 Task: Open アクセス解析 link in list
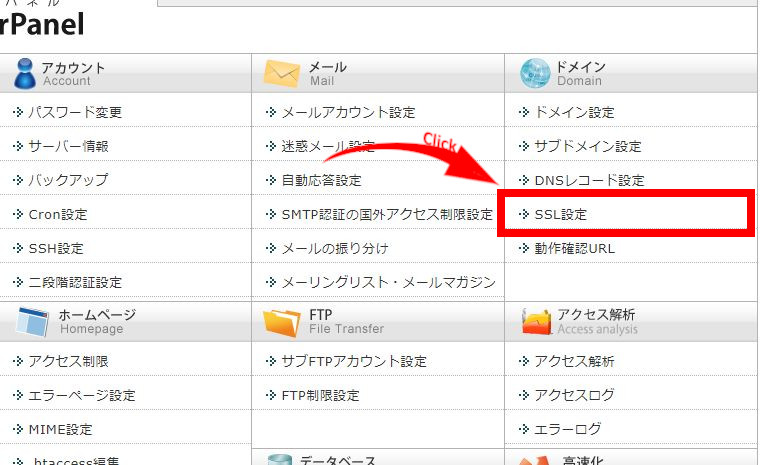pos(574,361)
